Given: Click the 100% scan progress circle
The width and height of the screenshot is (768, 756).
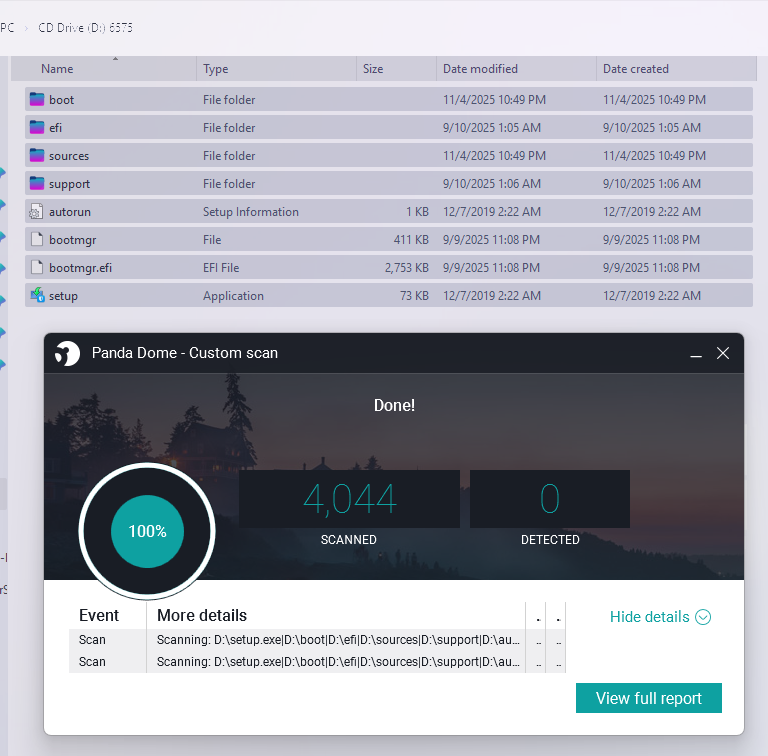Looking at the screenshot, I should click(x=147, y=531).
